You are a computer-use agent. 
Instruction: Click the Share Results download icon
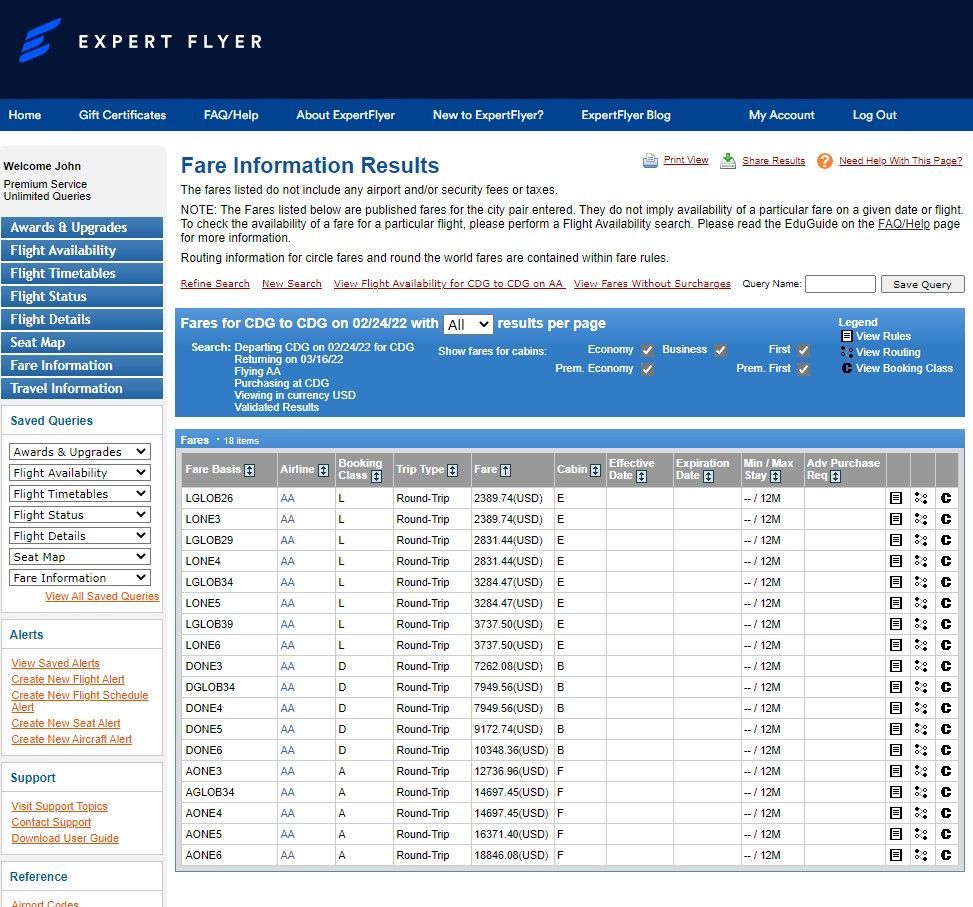[x=728, y=161]
